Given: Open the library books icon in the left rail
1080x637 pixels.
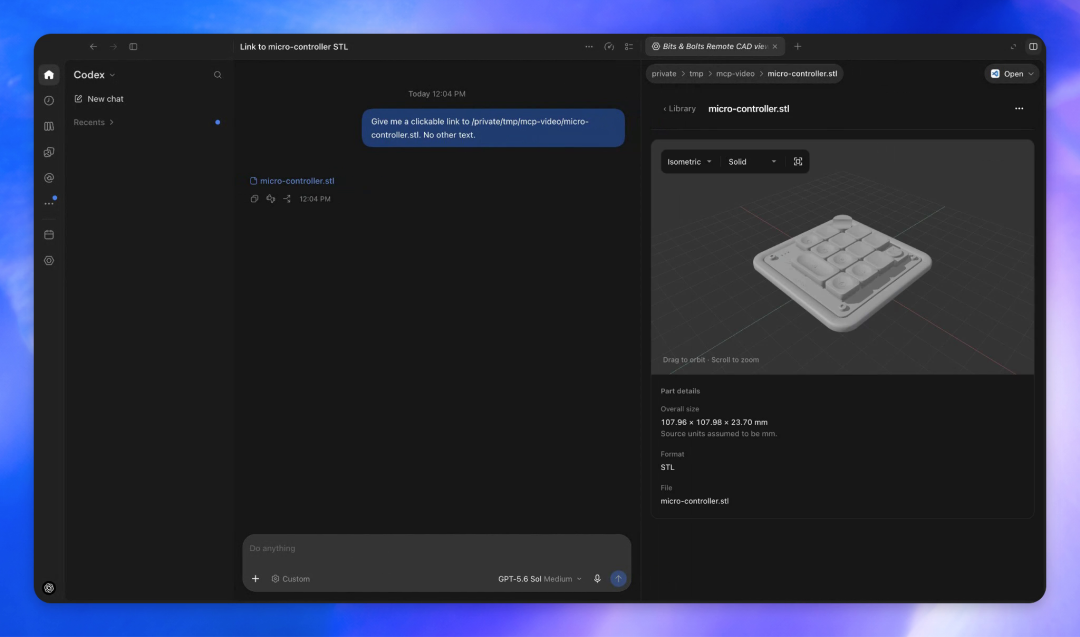Looking at the screenshot, I should pos(49,127).
